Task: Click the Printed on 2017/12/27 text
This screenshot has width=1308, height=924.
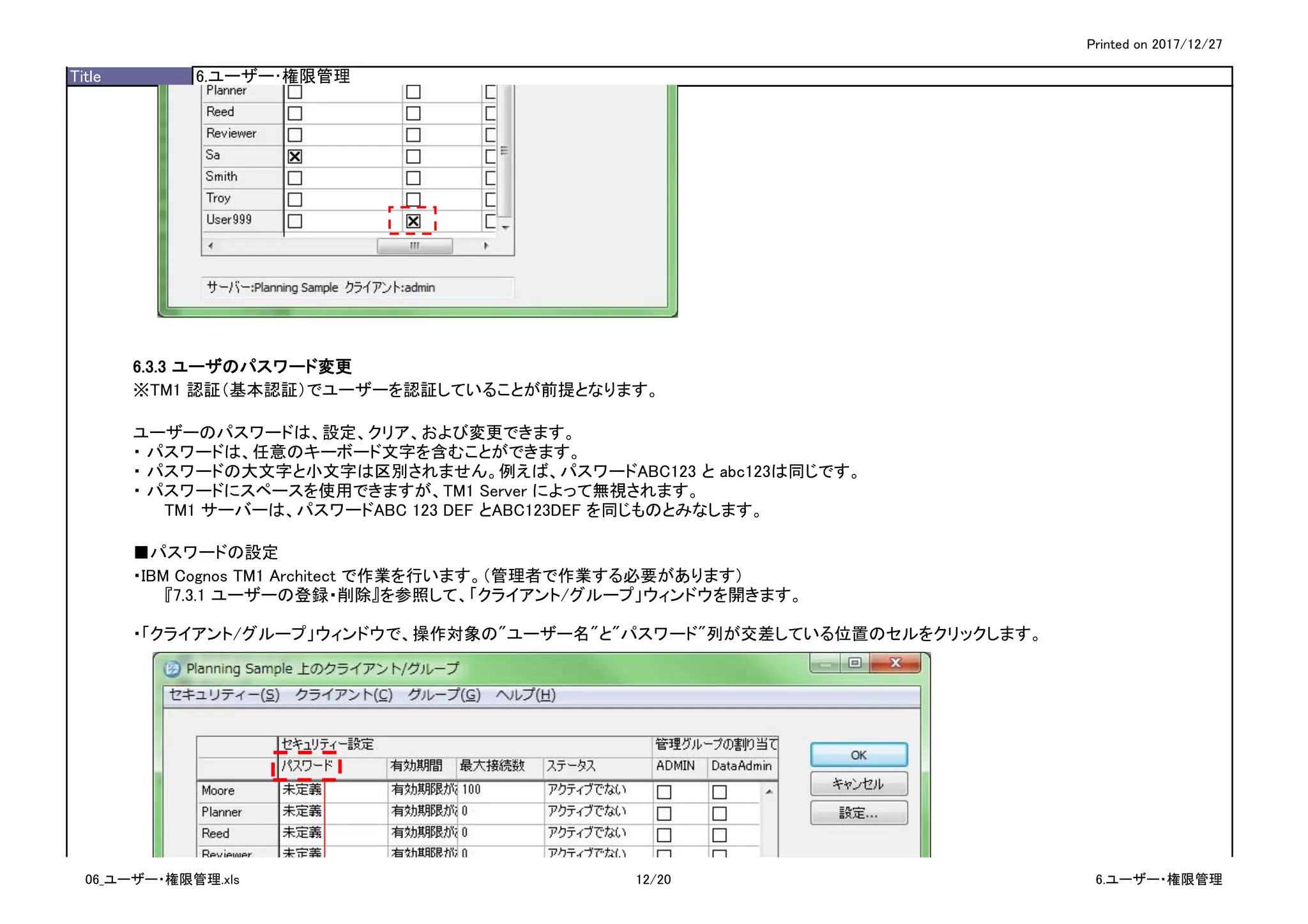Action: pos(1154,44)
